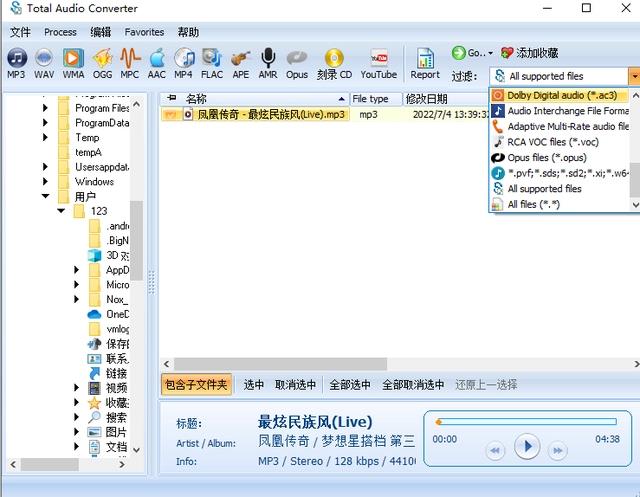This screenshot has height=497, width=640.
Task: Select the 链接 links folder
Action: [94, 373]
